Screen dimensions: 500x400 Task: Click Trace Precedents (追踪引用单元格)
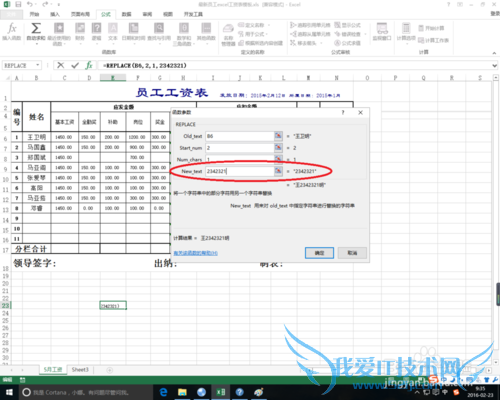[x=310, y=25]
